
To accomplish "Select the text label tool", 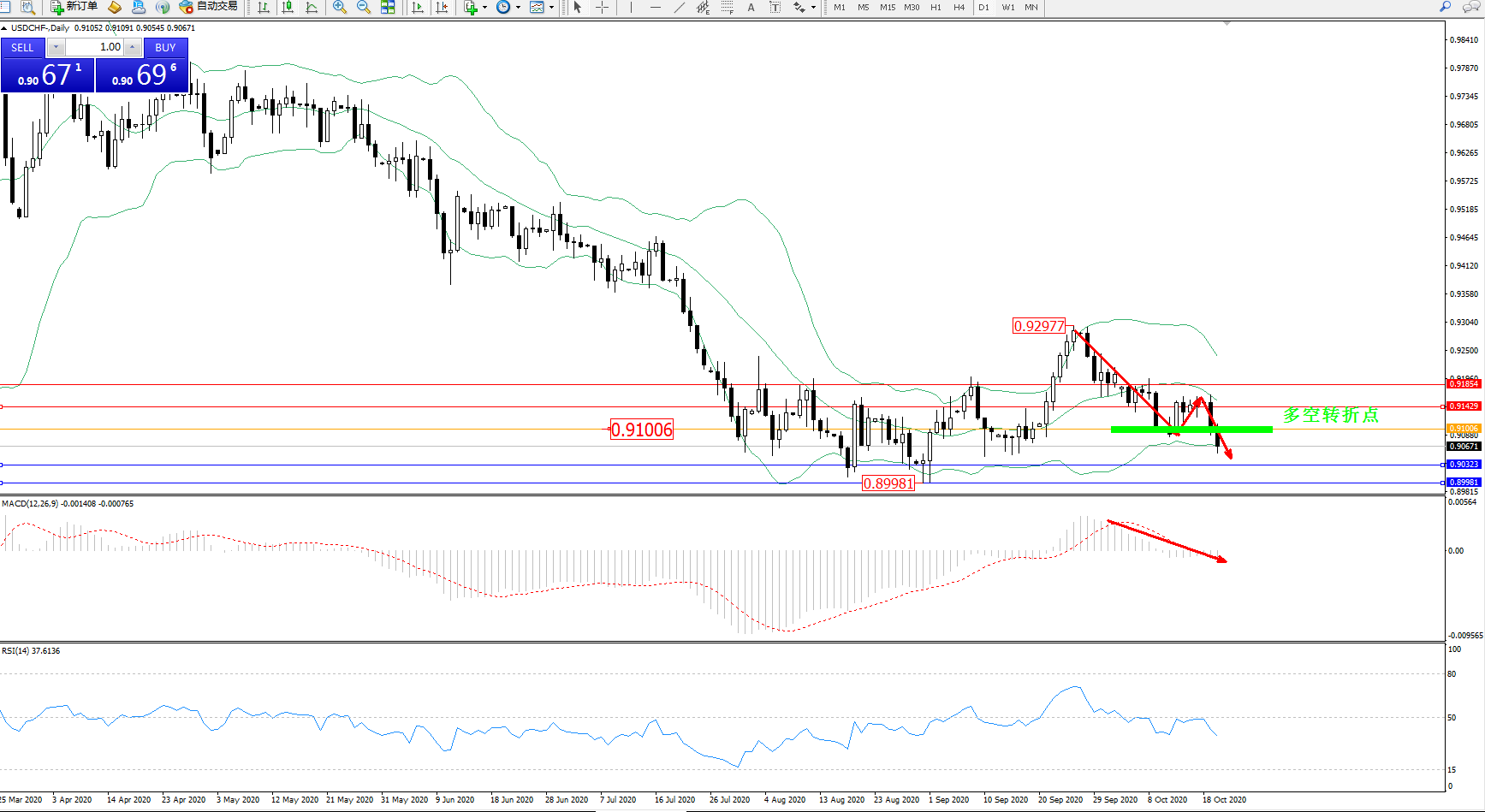I will coord(751,8).
